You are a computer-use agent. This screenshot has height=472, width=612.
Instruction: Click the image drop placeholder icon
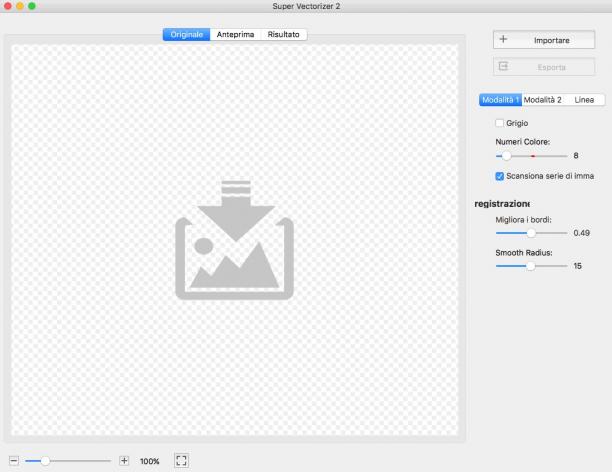coord(234,240)
